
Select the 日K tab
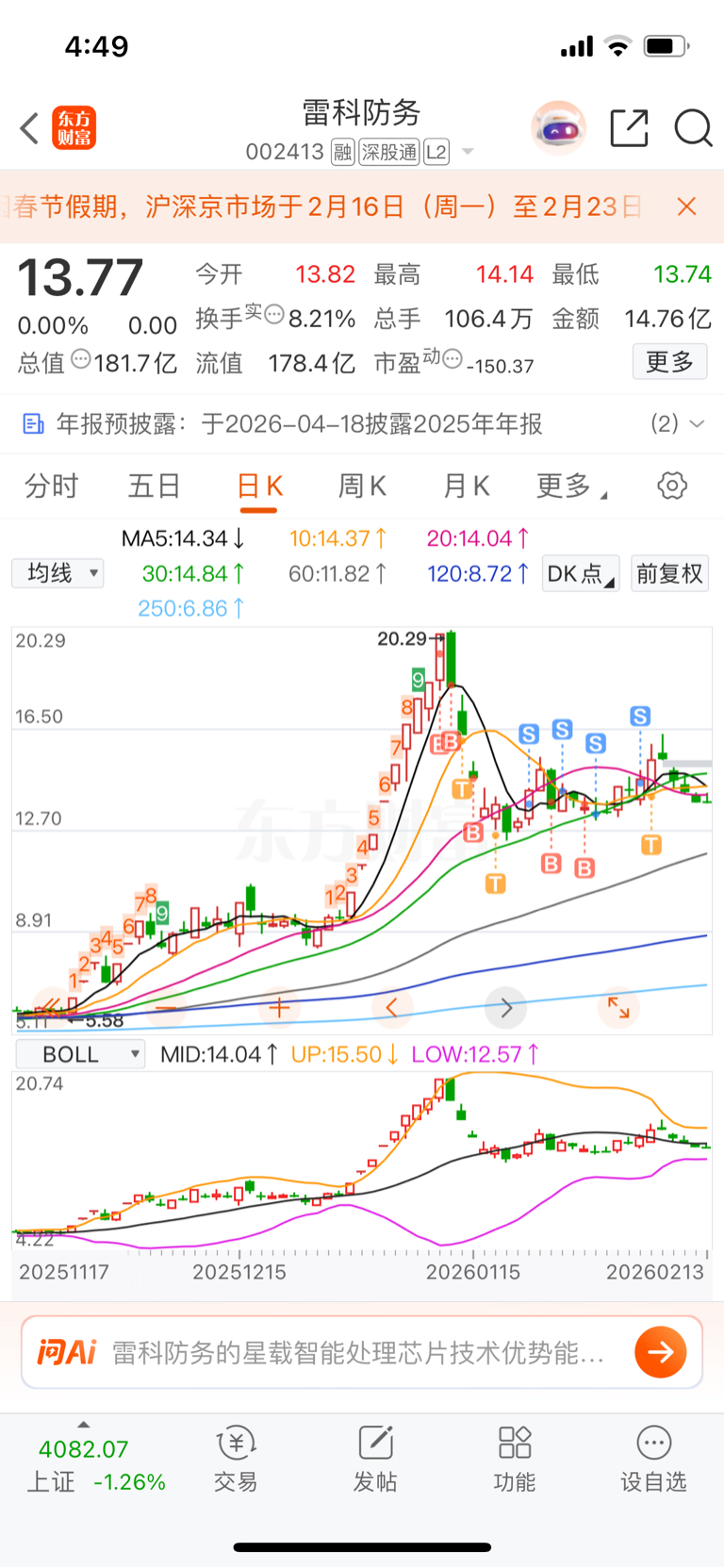[259, 486]
